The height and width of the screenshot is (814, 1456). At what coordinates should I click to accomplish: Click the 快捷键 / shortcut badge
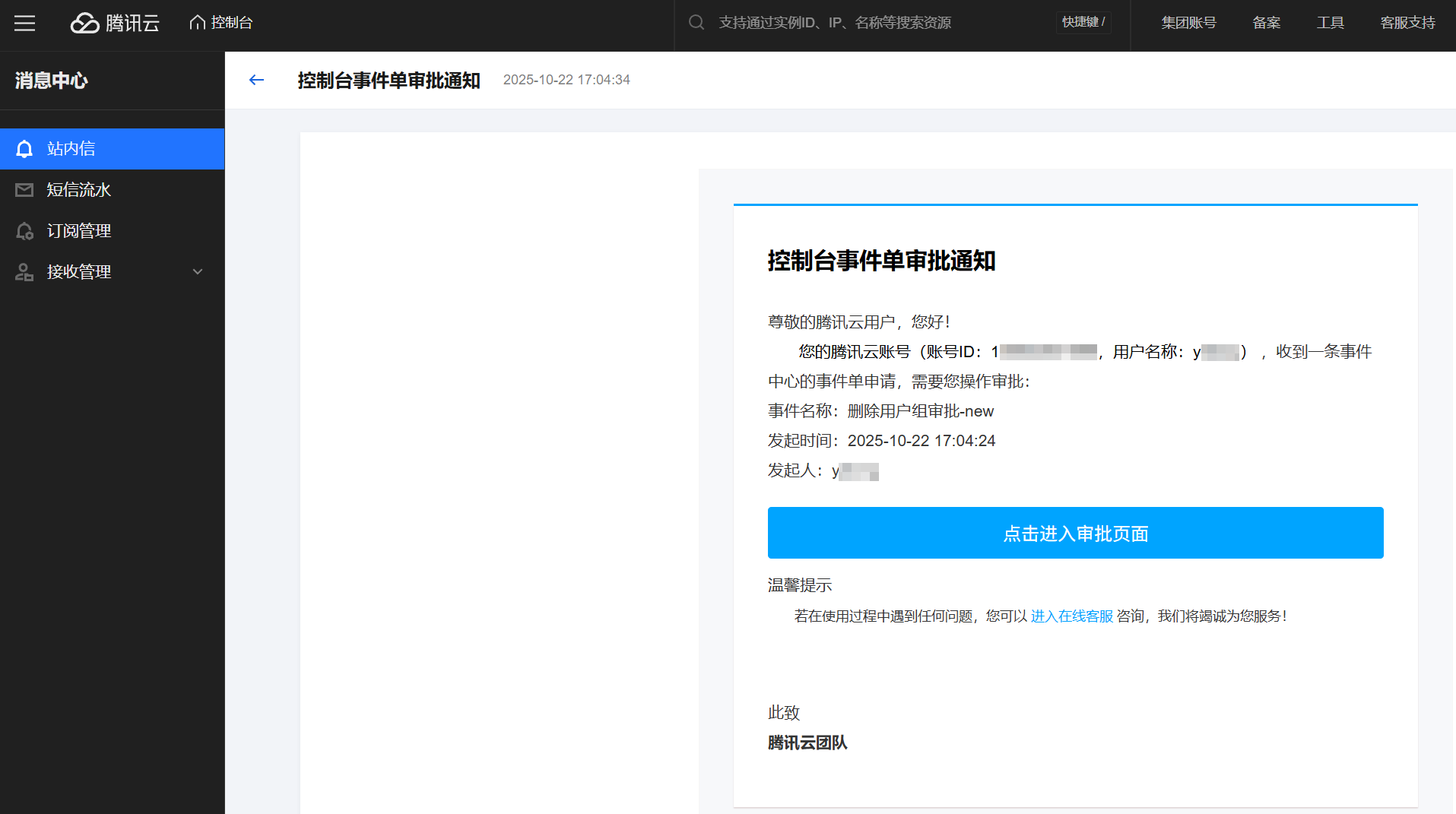click(1083, 22)
